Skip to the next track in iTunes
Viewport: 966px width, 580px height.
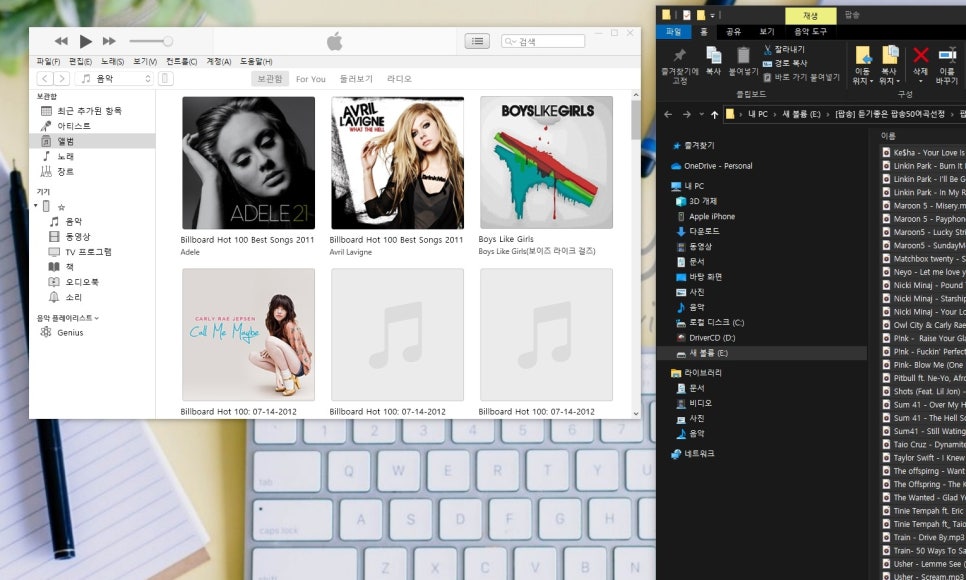click(109, 41)
